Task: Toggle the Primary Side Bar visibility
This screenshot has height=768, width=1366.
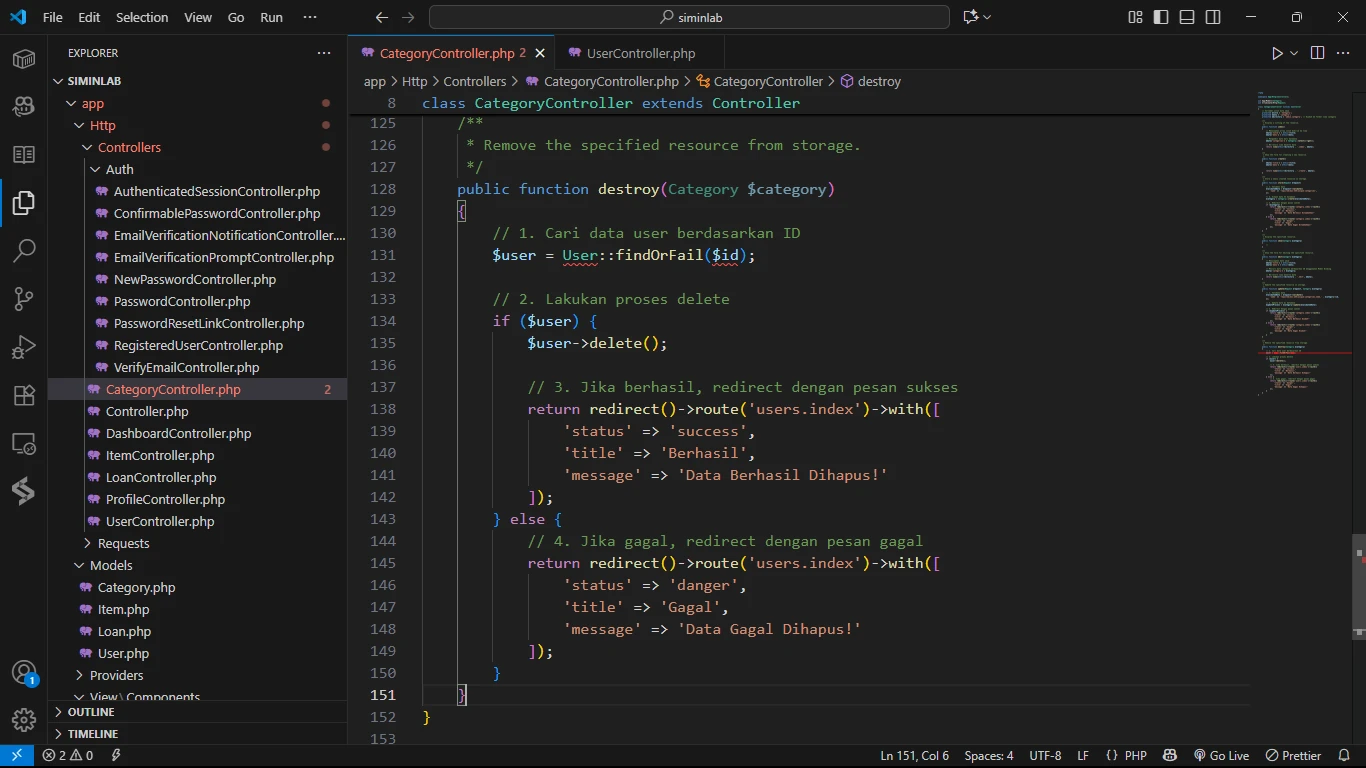Action: (1161, 17)
